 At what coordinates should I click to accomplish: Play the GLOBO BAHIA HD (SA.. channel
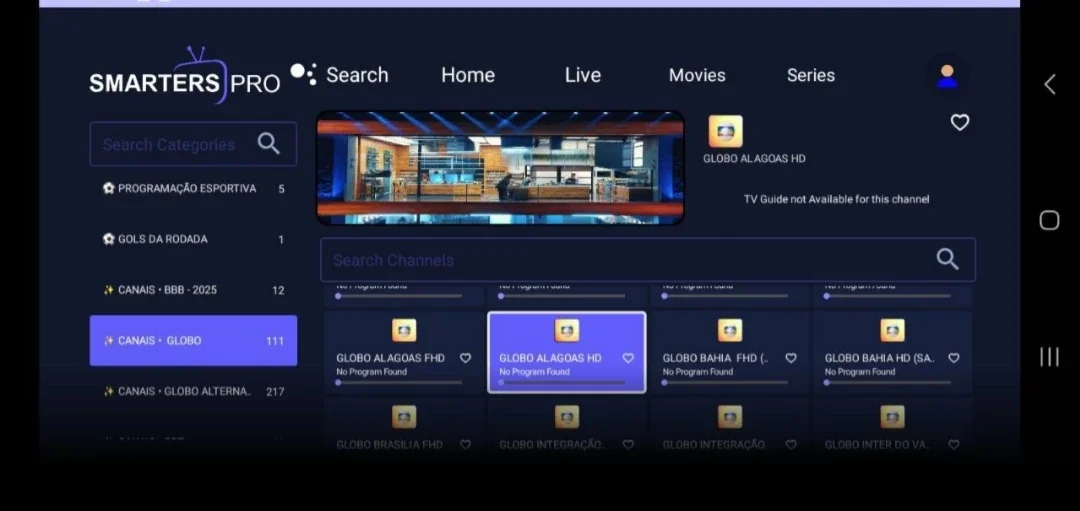pyautogui.click(x=892, y=352)
